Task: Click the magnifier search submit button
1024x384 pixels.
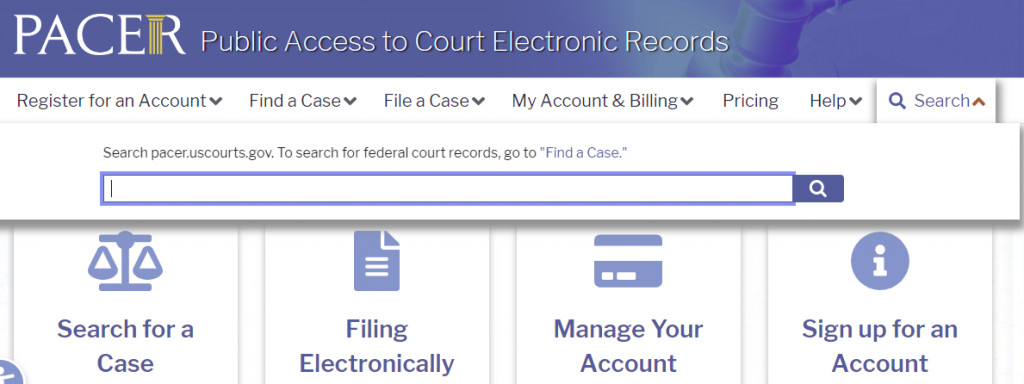Action: [818, 189]
